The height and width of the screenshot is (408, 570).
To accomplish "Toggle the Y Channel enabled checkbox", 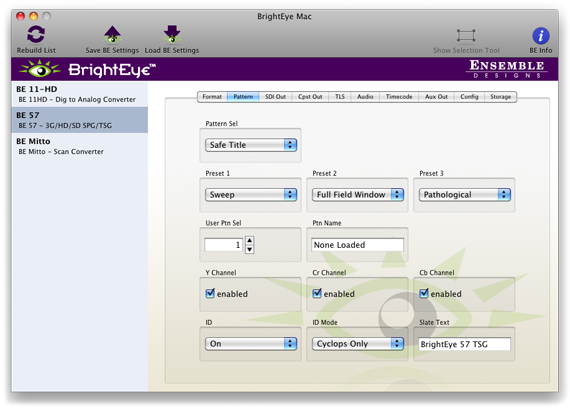I will pos(210,293).
